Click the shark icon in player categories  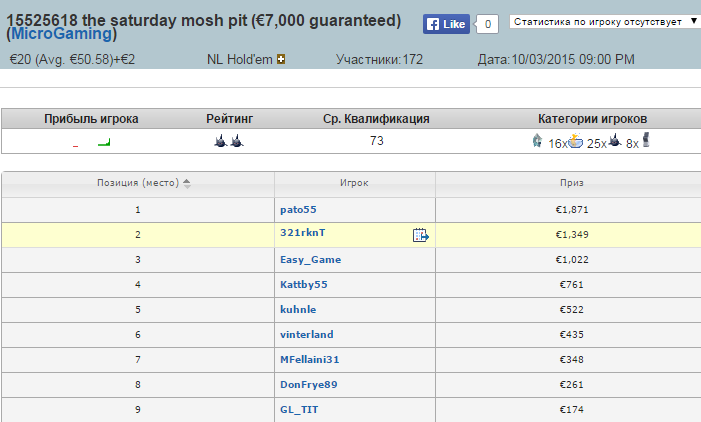click(615, 140)
